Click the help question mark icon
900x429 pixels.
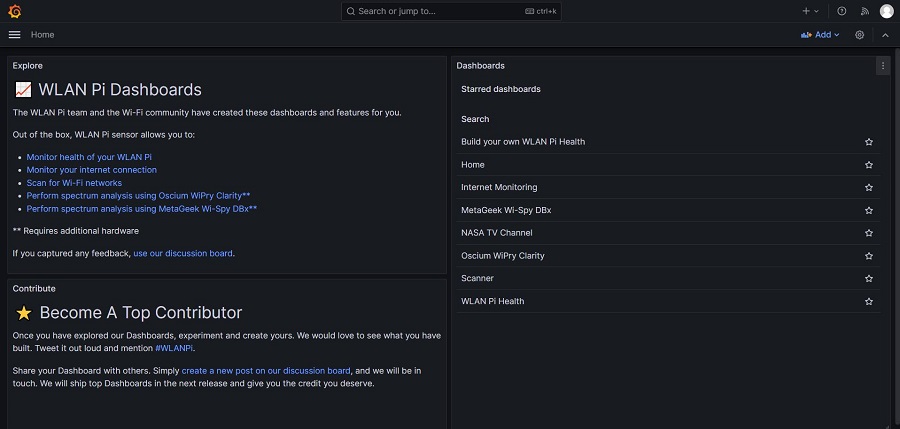click(841, 11)
